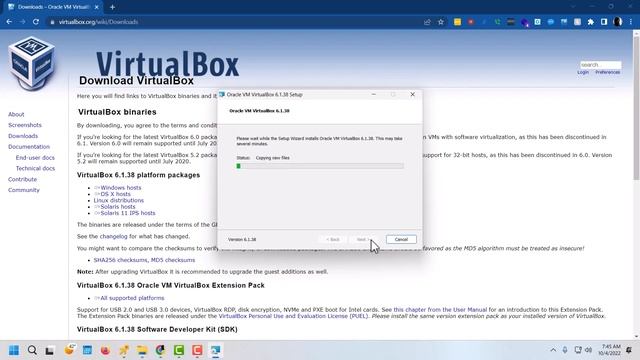Click the microphone tray icon
Screen dimensions: 640x360
point(565,350)
